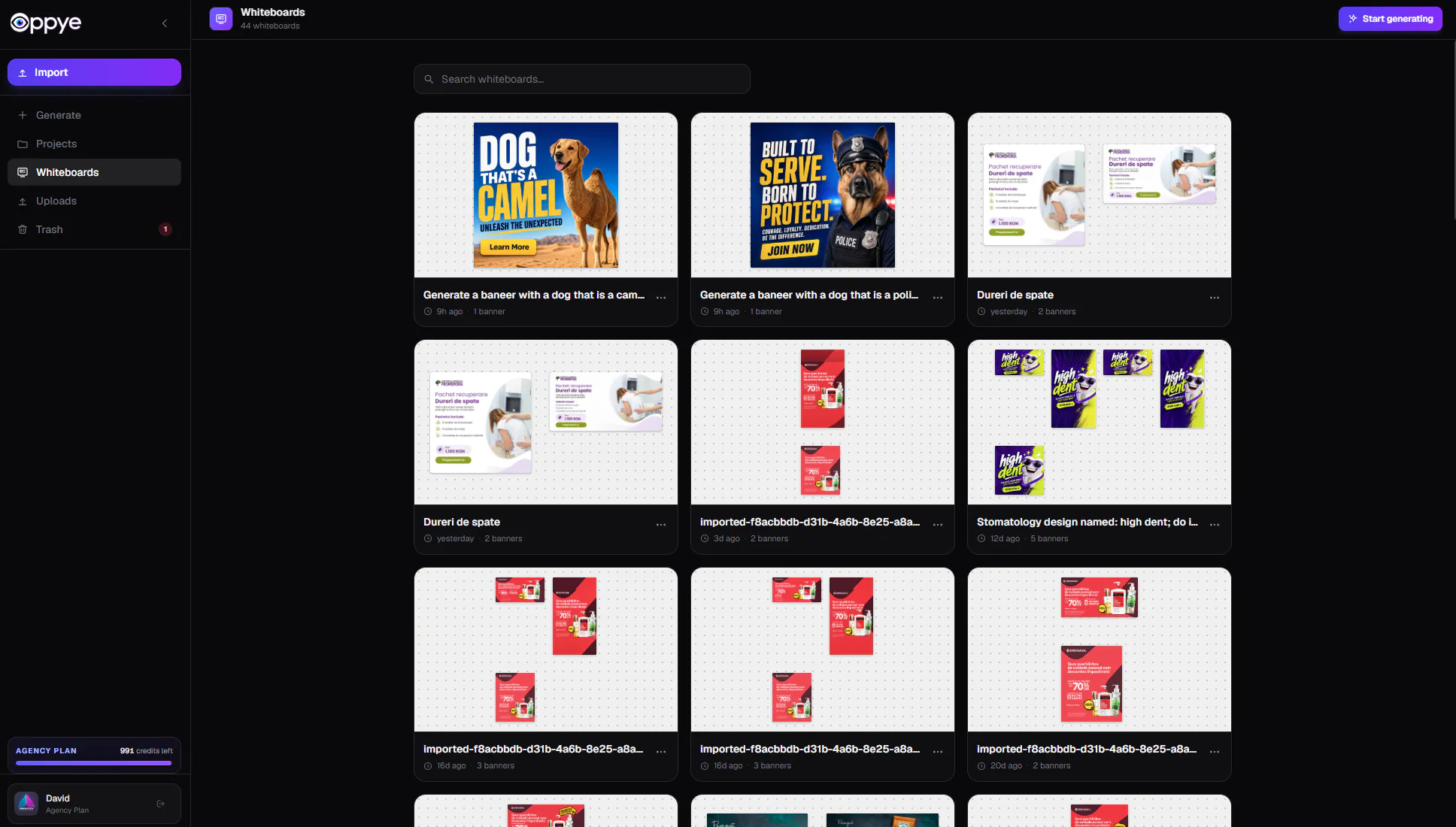Screen dimensions: 1456x827
Task: Open the Dog camel banner whiteboard thumbnail
Action: (546, 195)
